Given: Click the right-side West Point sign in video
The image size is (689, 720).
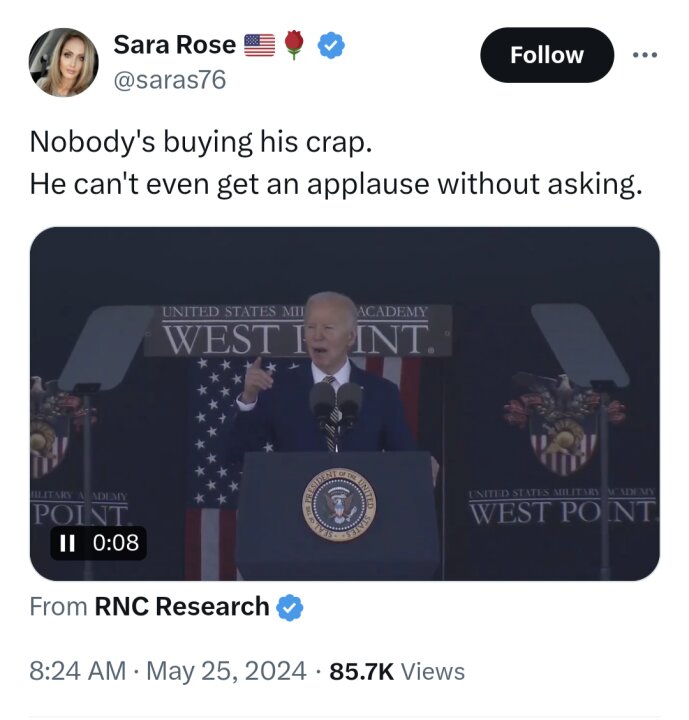Looking at the screenshot, I should 563,508.
